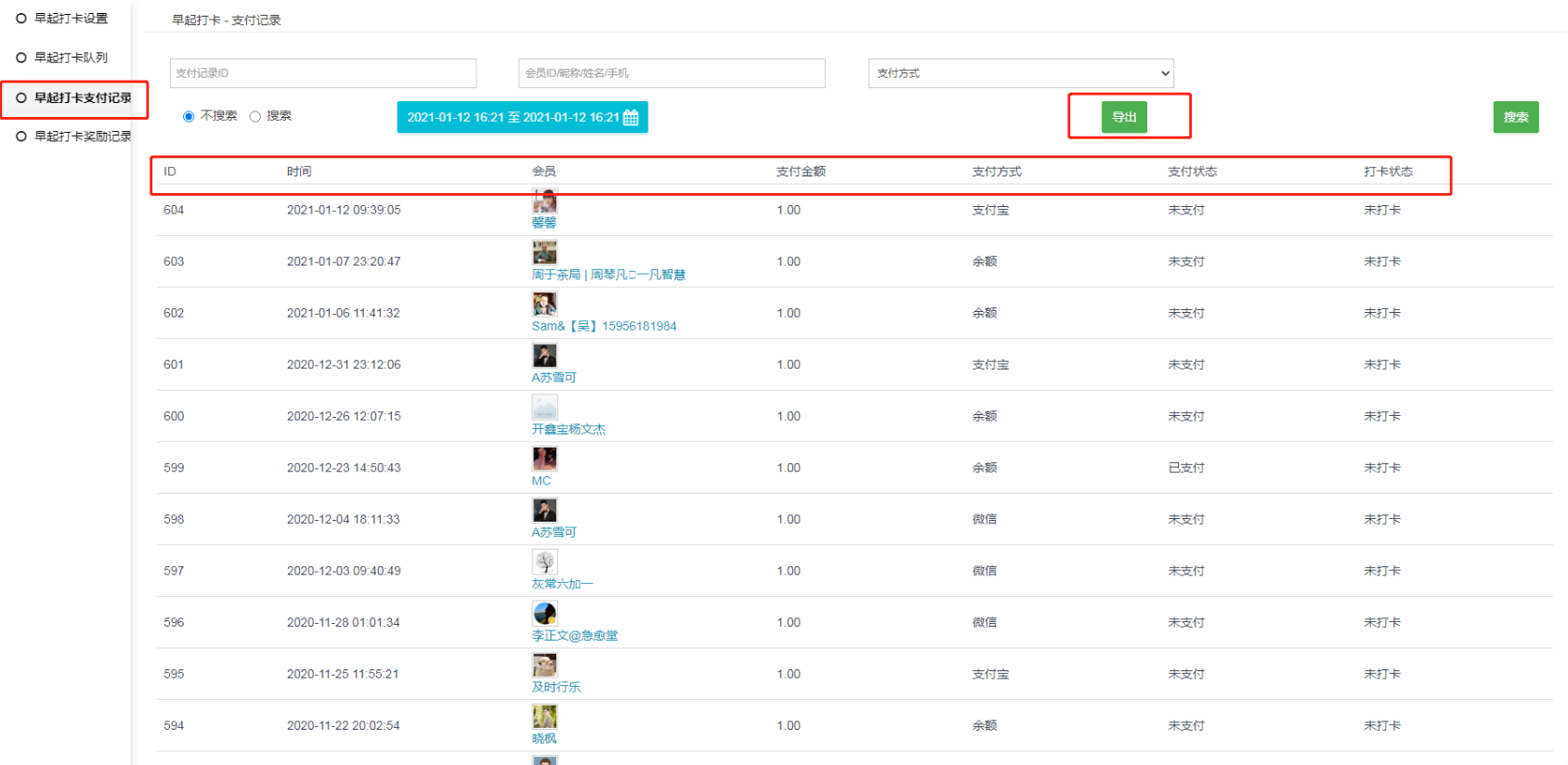Viewport: 1568px width, 765px height.
Task: Click record ID 604
Action: [174, 211]
